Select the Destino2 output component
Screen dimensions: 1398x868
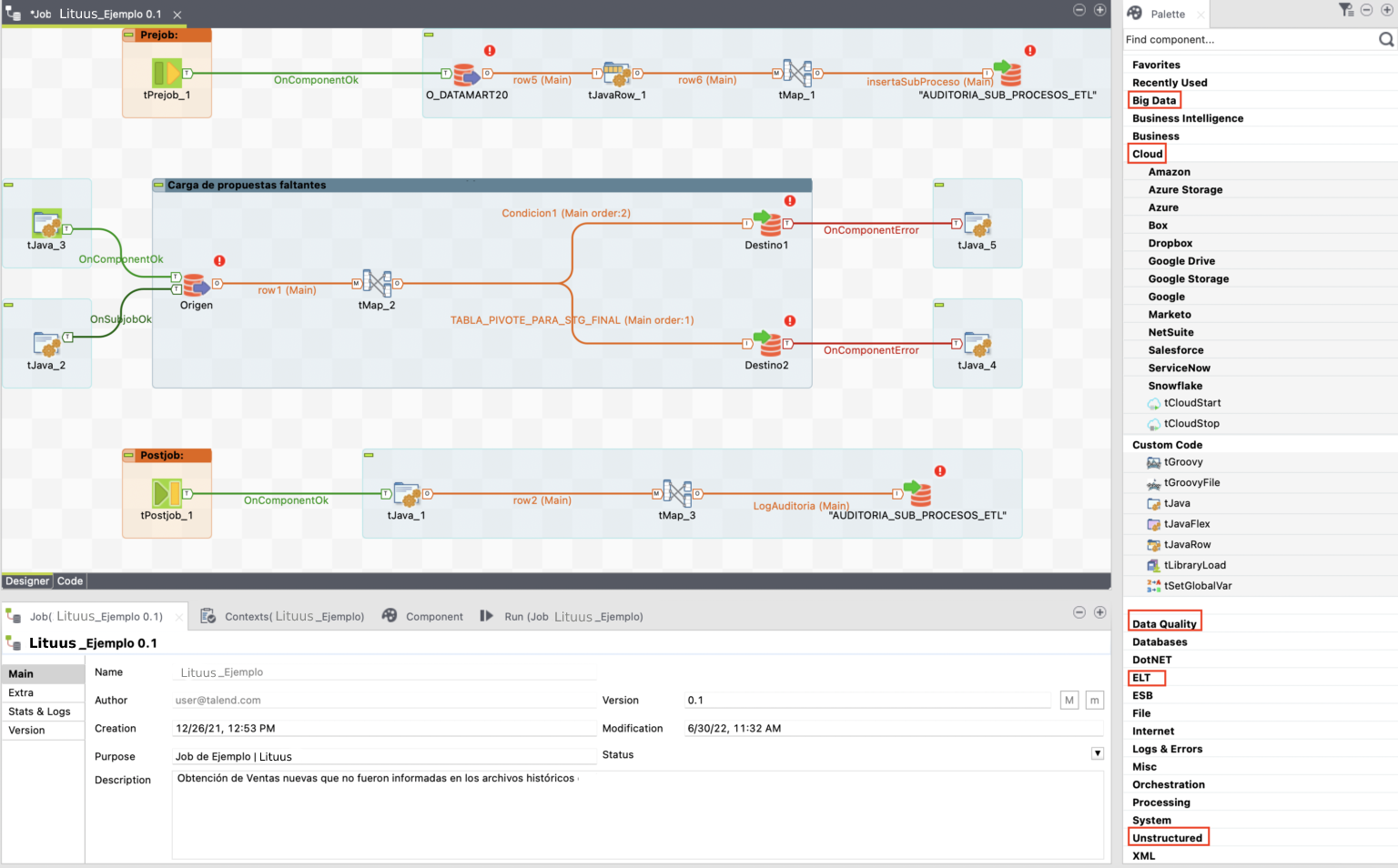click(x=767, y=344)
